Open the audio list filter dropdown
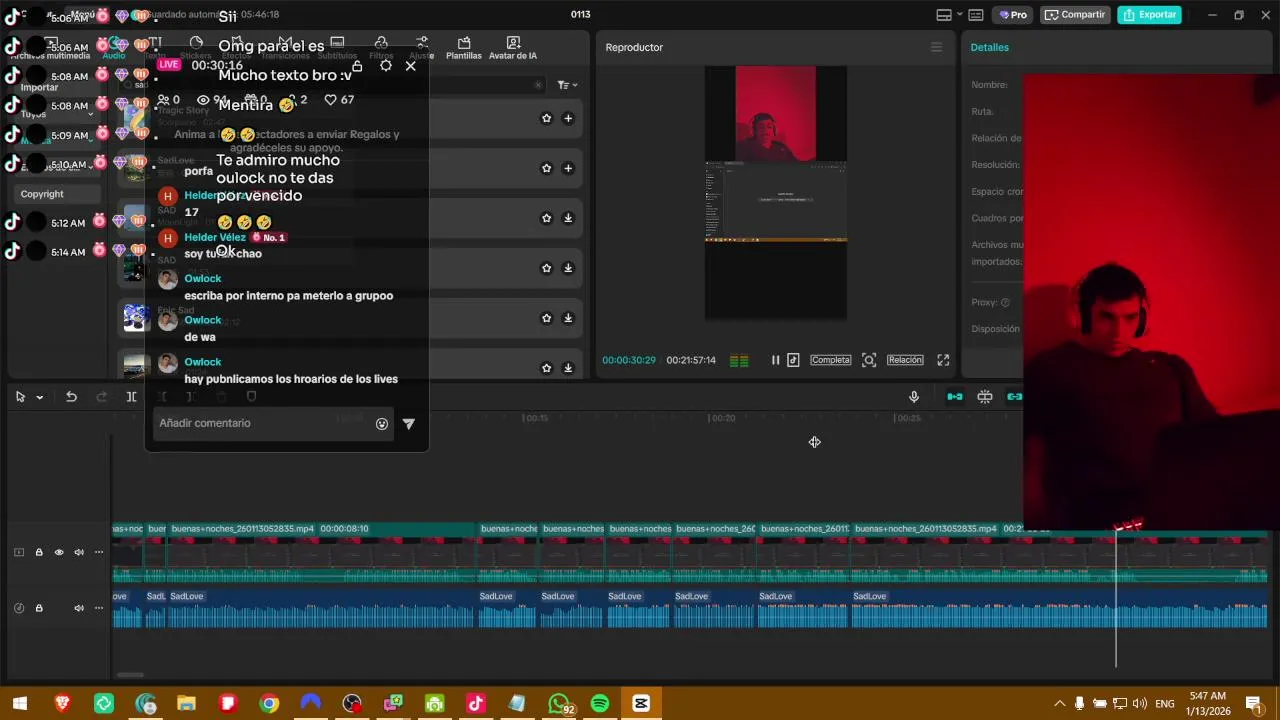Image resolution: width=1280 pixels, height=720 pixels. pos(567,85)
